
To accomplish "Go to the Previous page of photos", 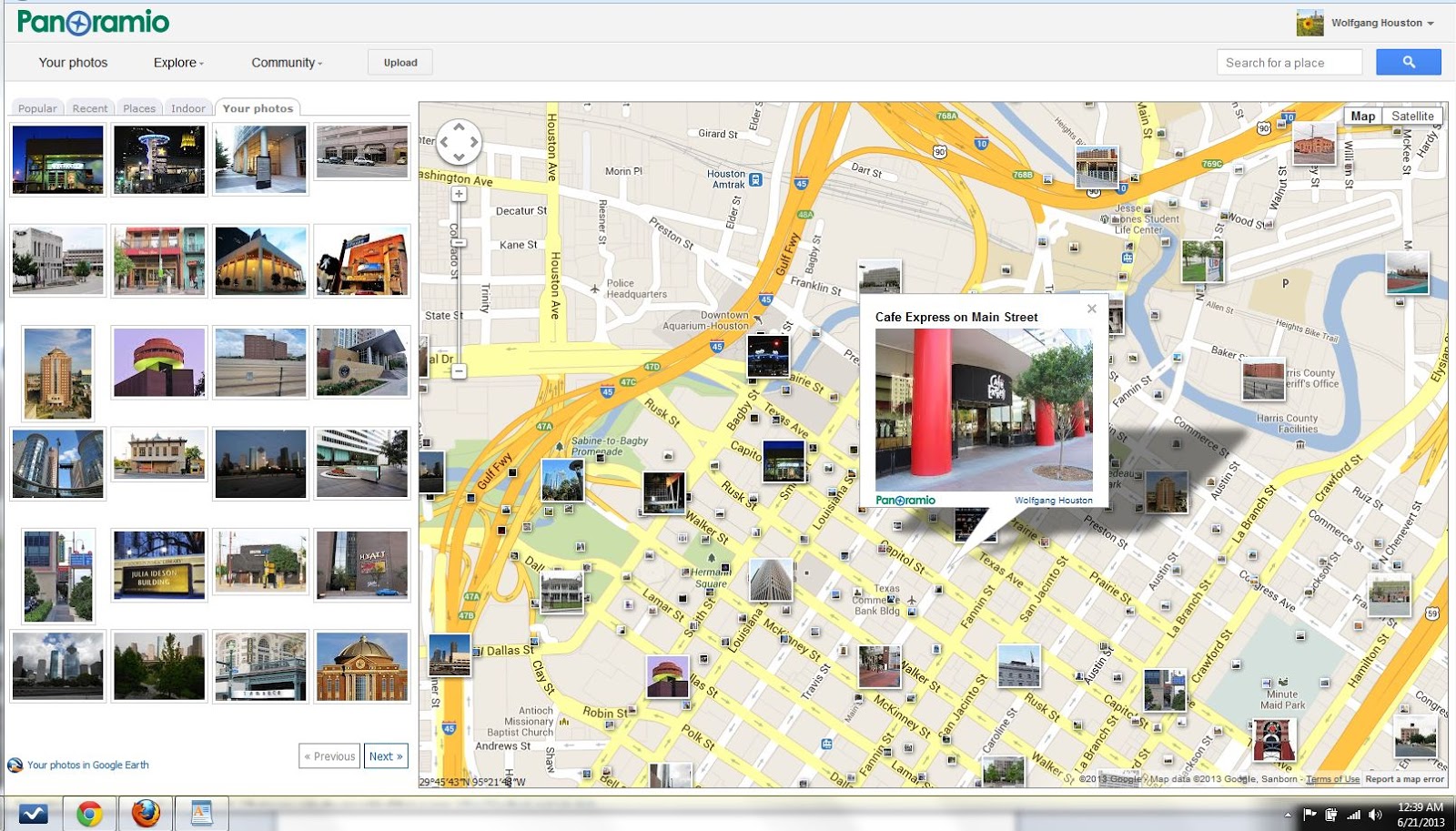I will [329, 756].
